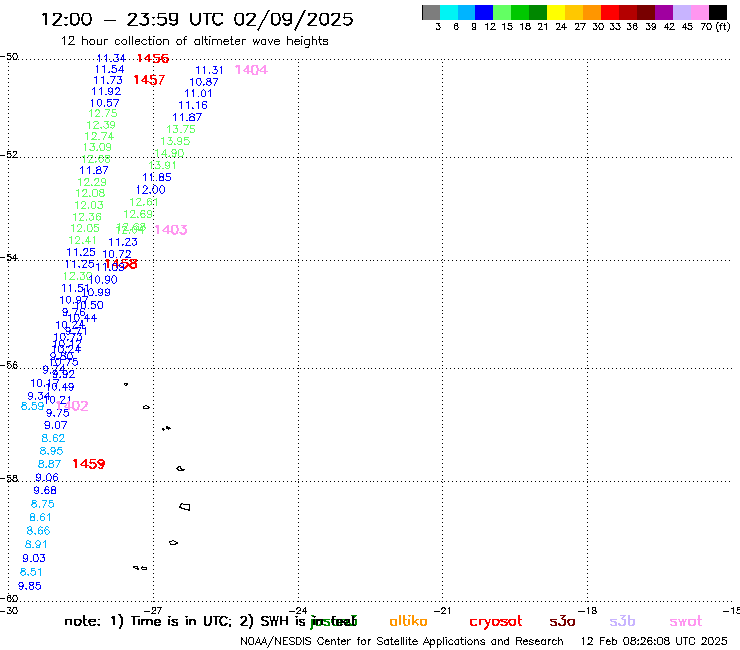
Task: Click the purple swatch in the color scale
Action: 664,12
